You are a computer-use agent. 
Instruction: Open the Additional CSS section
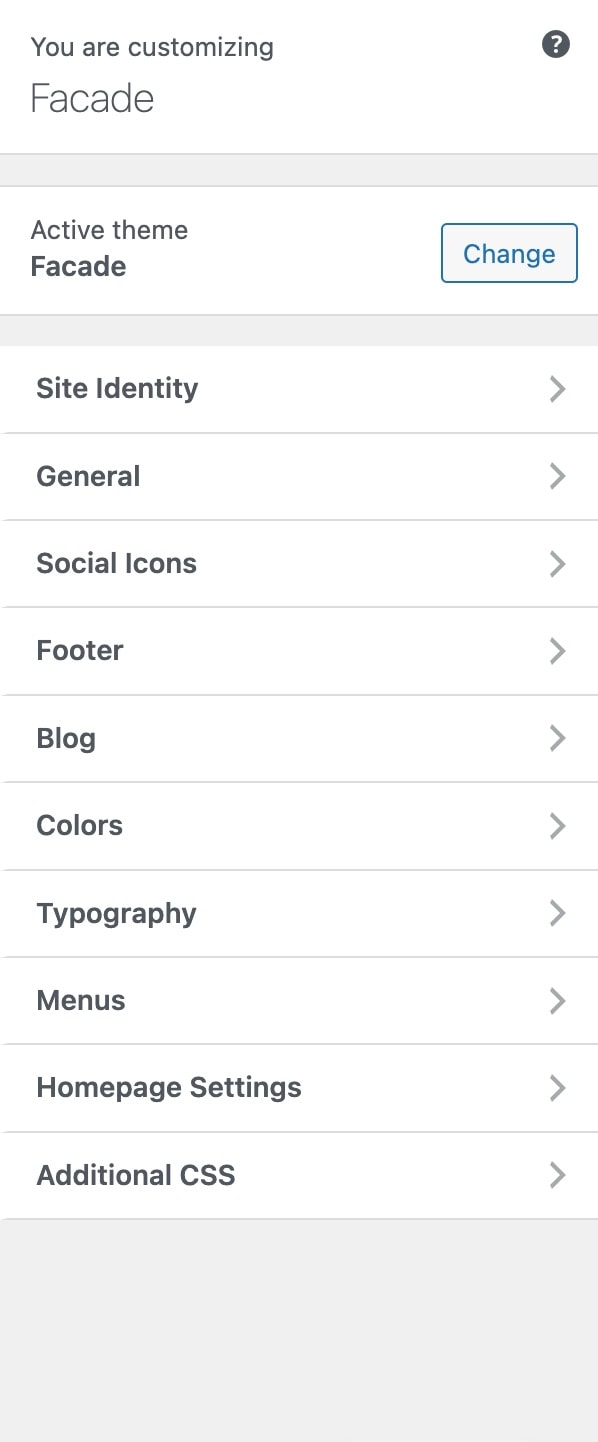(x=299, y=1175)
